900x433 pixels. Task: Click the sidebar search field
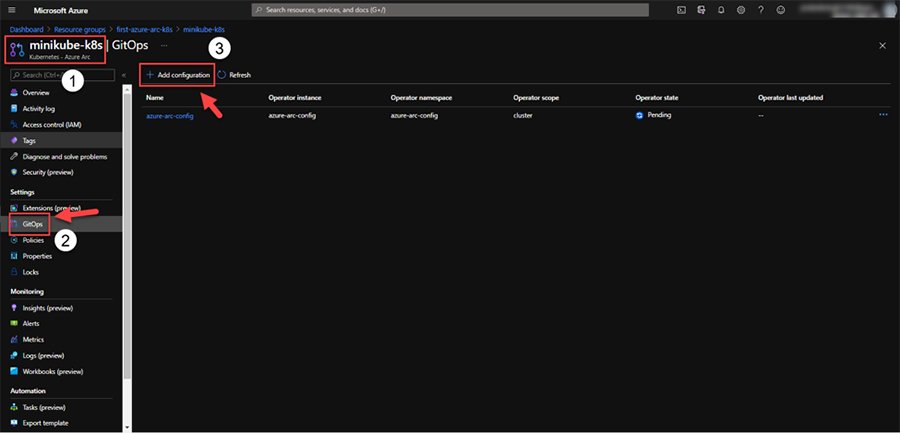pos(60,75)
